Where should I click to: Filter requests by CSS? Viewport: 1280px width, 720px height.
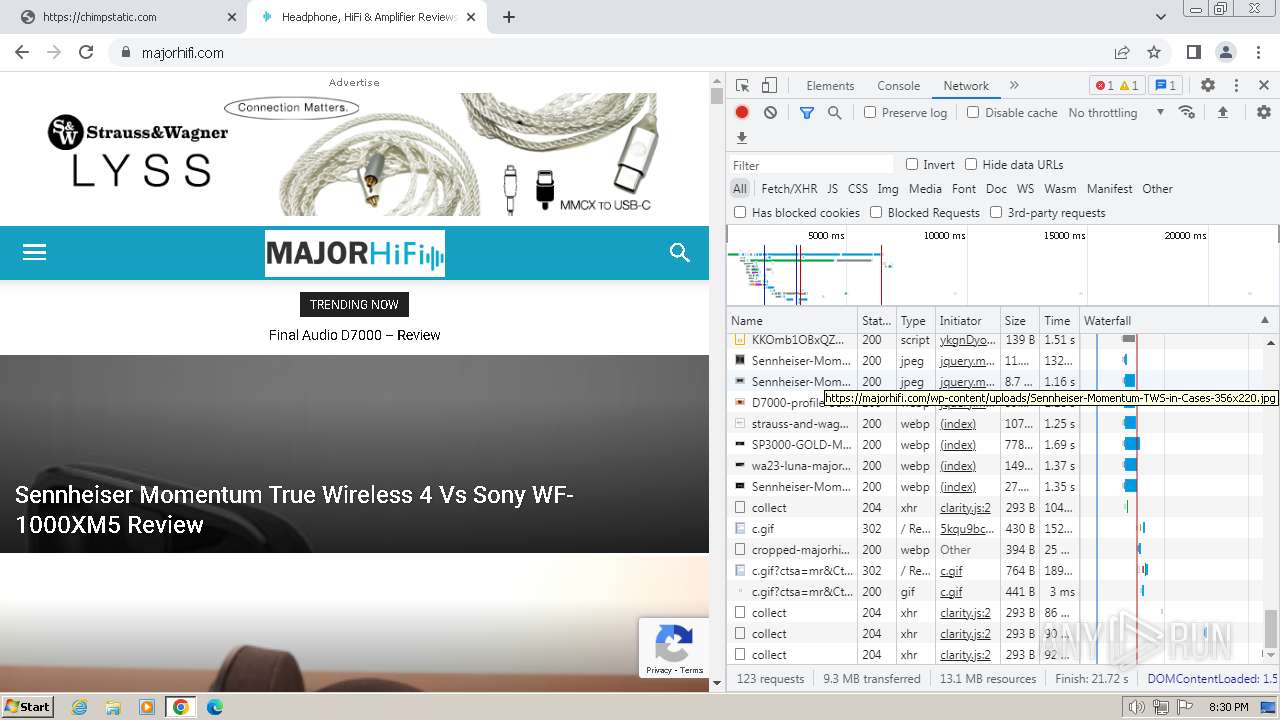(x=858, y=189)
